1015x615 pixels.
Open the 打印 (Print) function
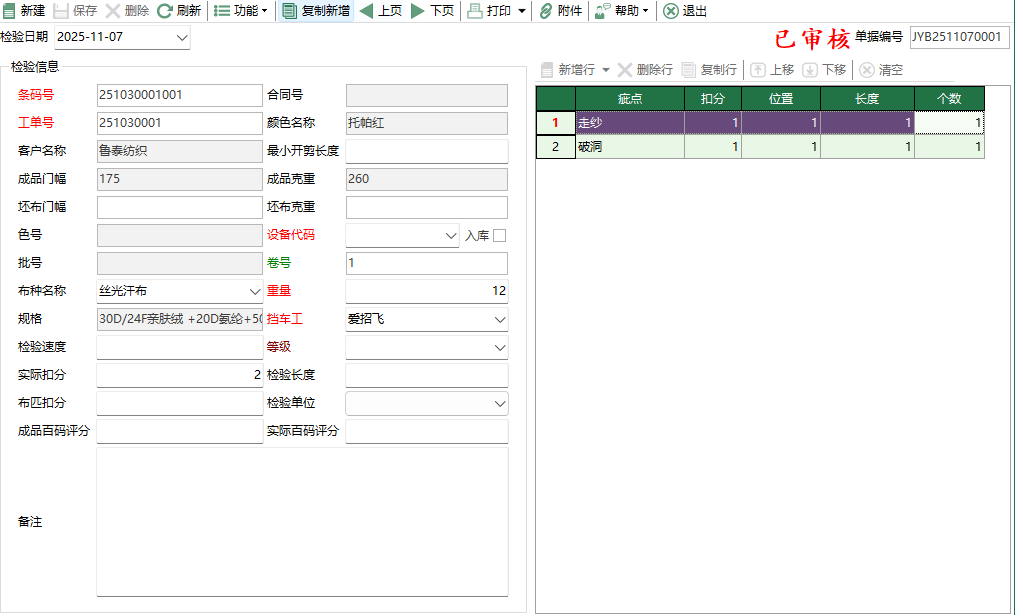[489, 12]
